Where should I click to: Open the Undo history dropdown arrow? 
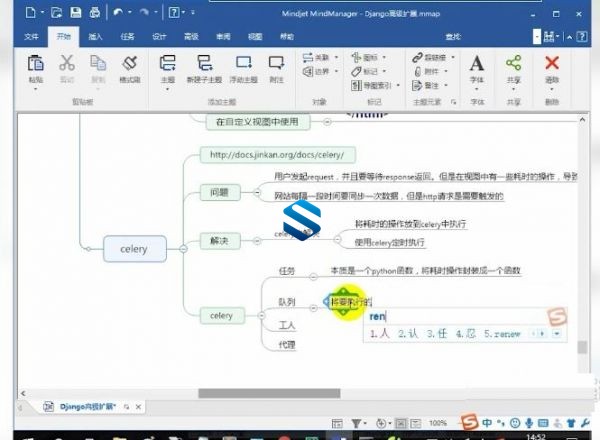[130, 13]
